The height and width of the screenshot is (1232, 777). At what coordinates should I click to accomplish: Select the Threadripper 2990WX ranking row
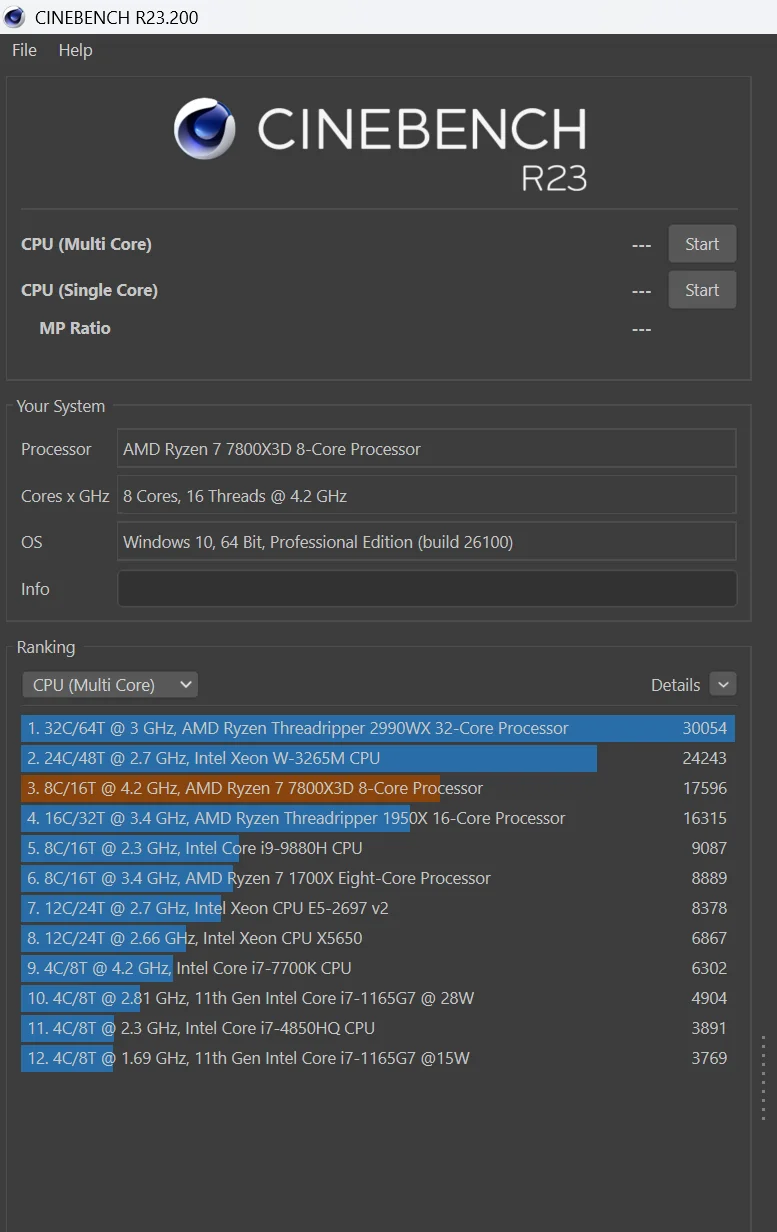378,728
